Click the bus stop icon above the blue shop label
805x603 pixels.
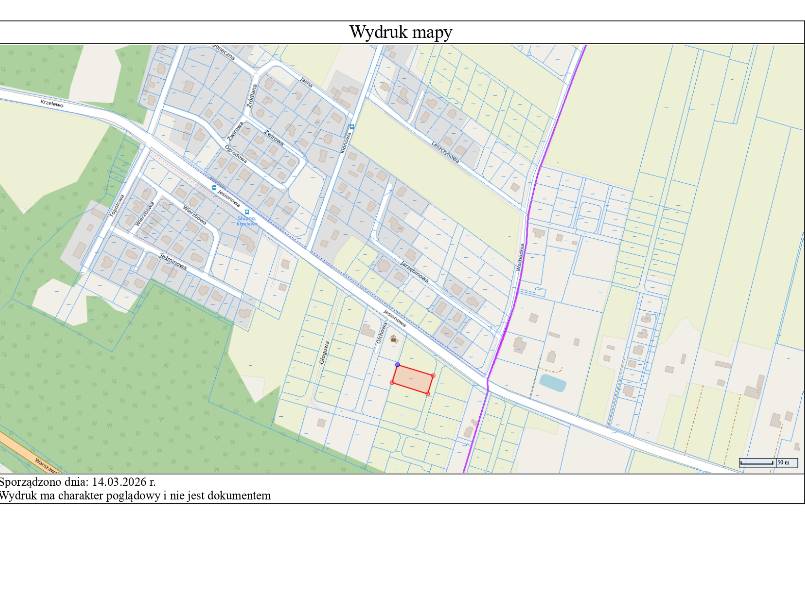[248, 211]
